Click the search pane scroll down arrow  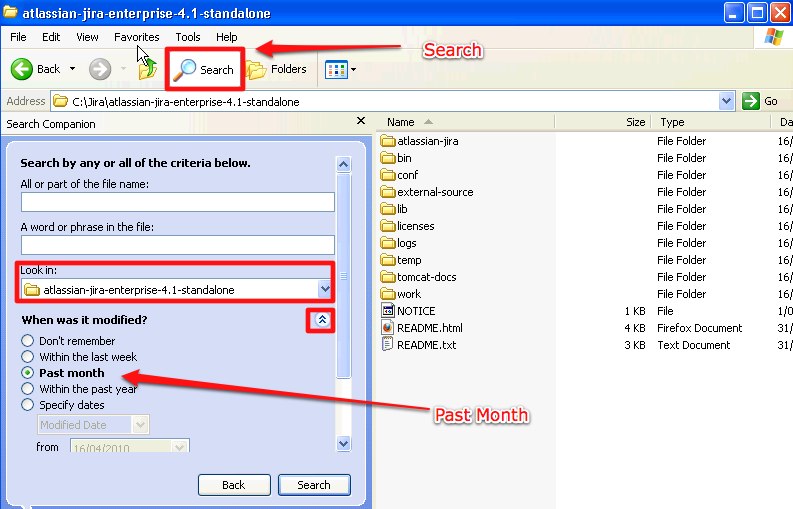click(x=343, y=444)
